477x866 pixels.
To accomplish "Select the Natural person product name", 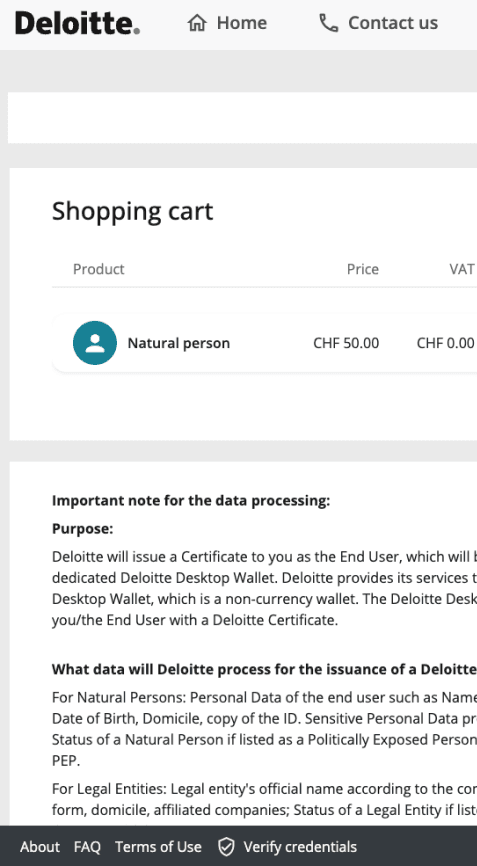I will [178, 343].
